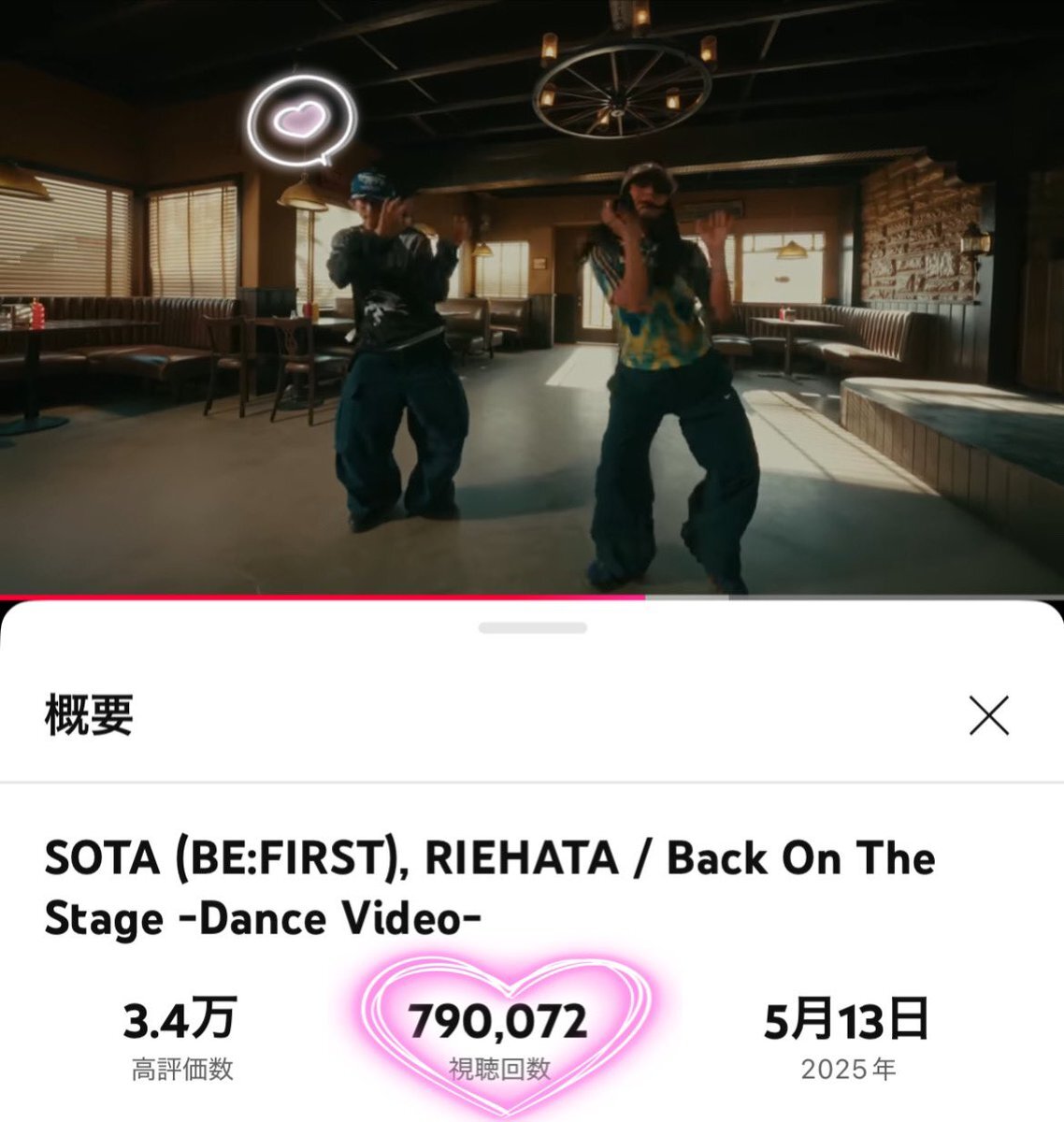
Task: Click the 2025年 year label
Action: [848, 1070]
